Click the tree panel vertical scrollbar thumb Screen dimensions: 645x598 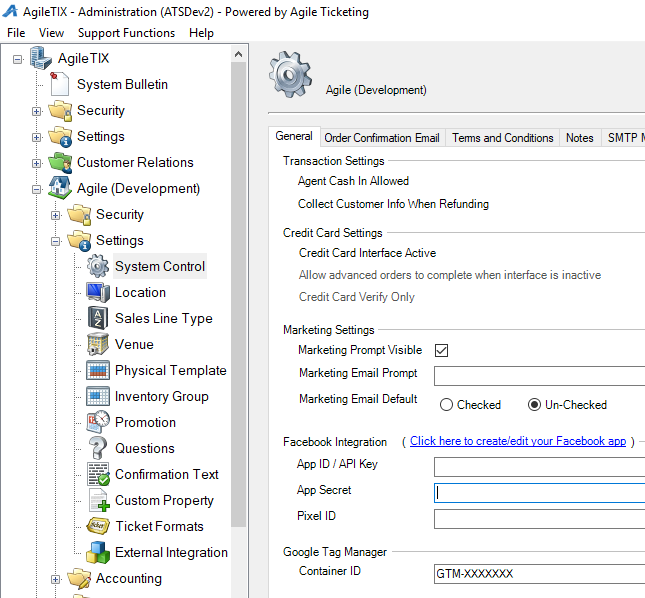point(239,294)
